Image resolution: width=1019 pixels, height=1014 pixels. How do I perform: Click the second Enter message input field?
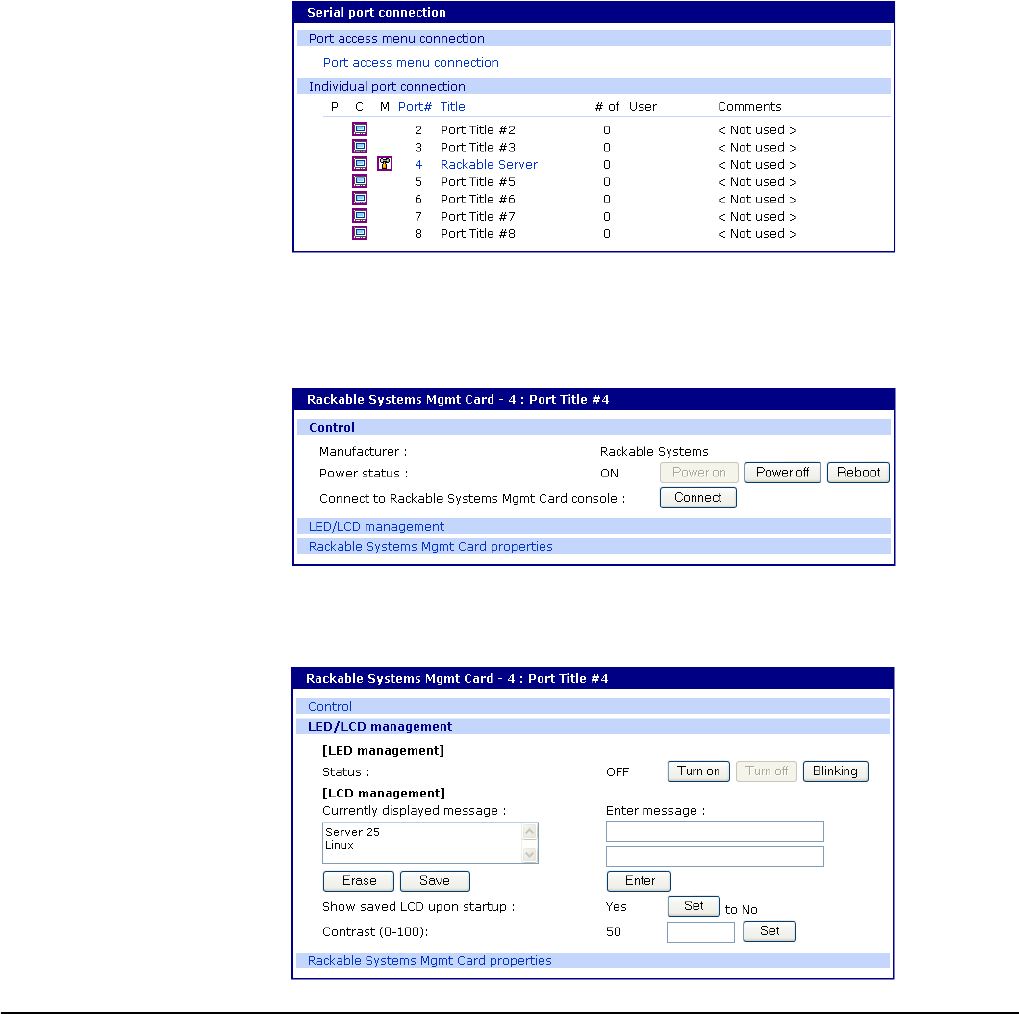(x=715, y=856)
